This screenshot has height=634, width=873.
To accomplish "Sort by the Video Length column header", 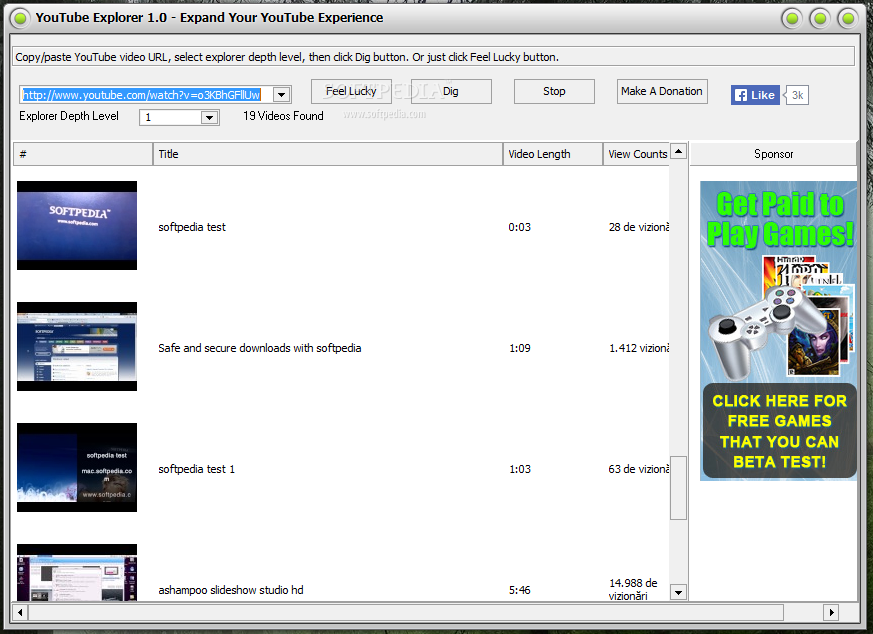I will click(x=553, y=154).
